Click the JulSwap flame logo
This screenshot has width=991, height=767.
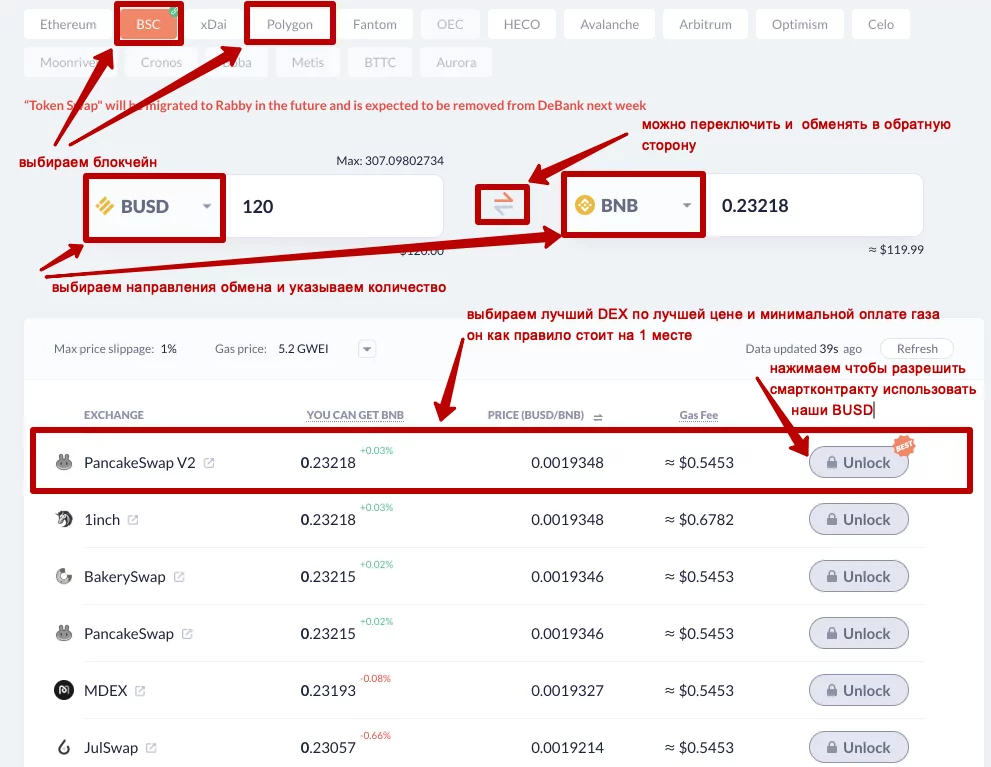point(64,747)
